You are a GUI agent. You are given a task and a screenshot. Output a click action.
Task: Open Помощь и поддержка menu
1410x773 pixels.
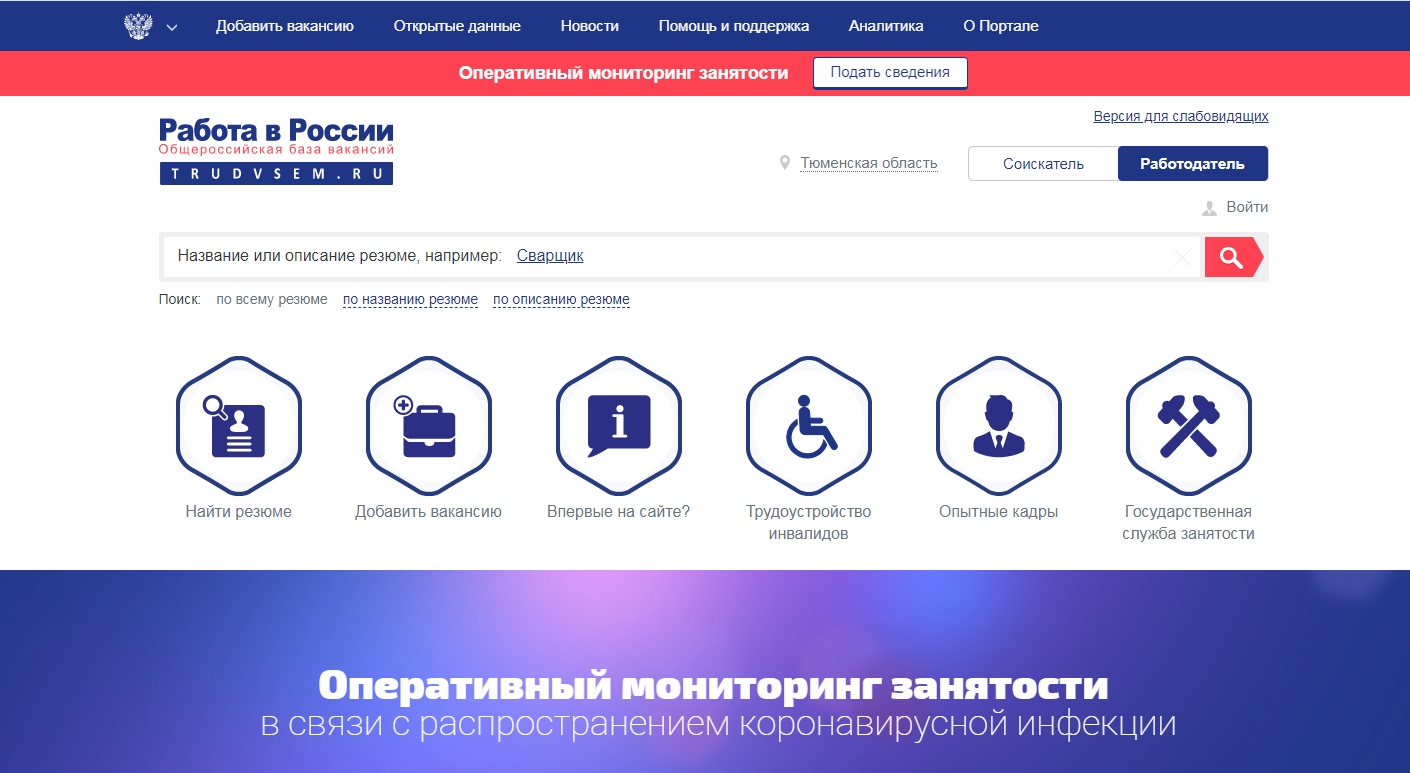pos(734,26)
